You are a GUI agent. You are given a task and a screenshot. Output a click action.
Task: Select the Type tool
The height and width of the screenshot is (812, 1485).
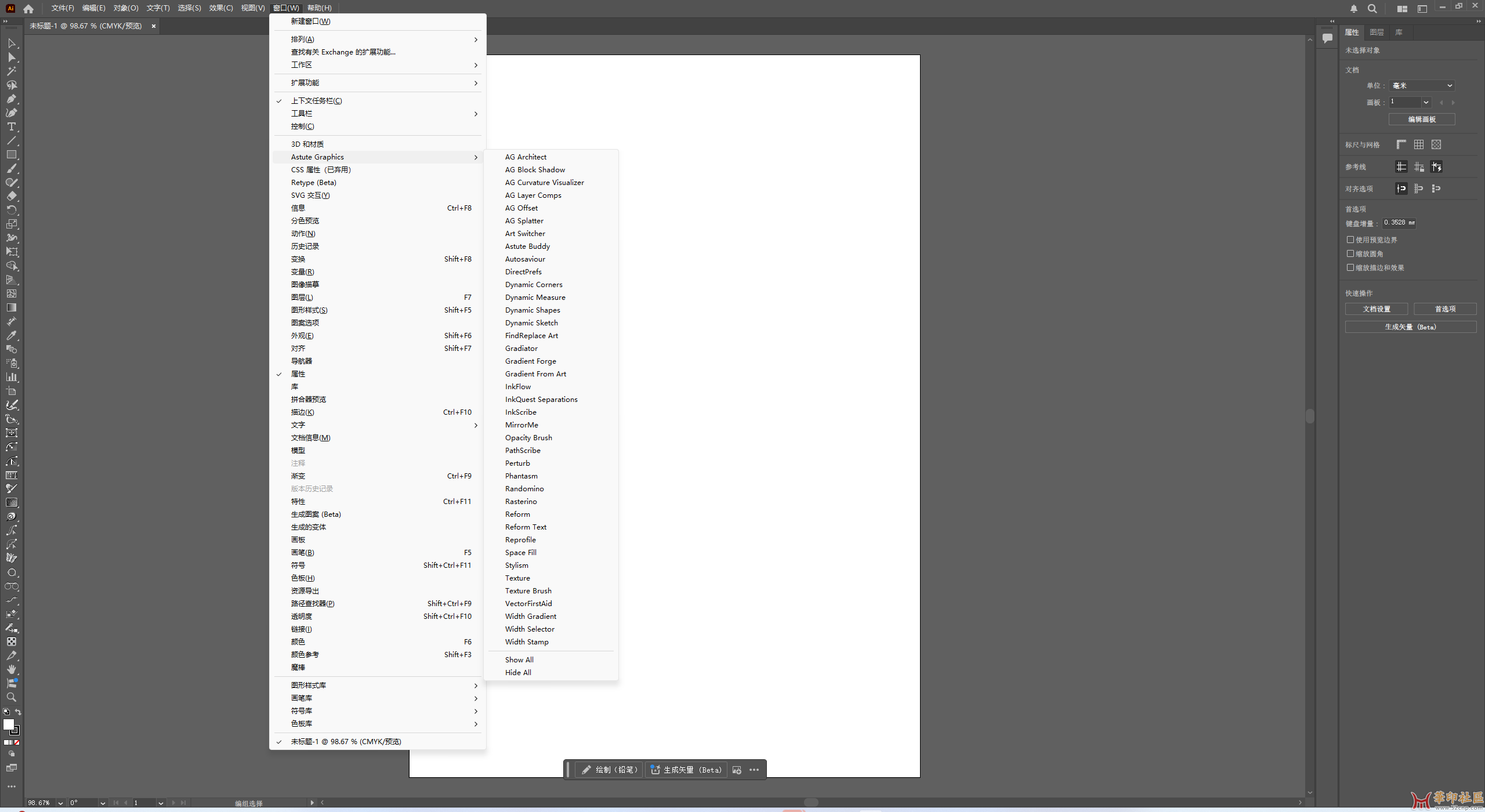click(x=12, y=127)
